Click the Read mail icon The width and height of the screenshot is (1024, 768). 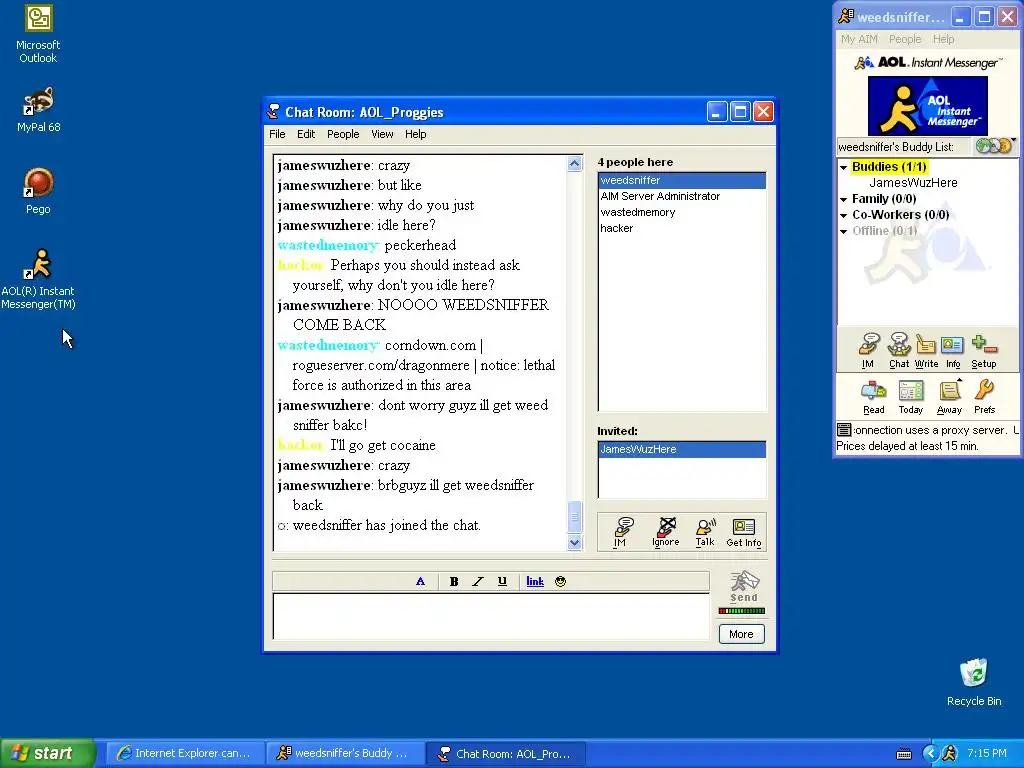click(x=874, y=397)
